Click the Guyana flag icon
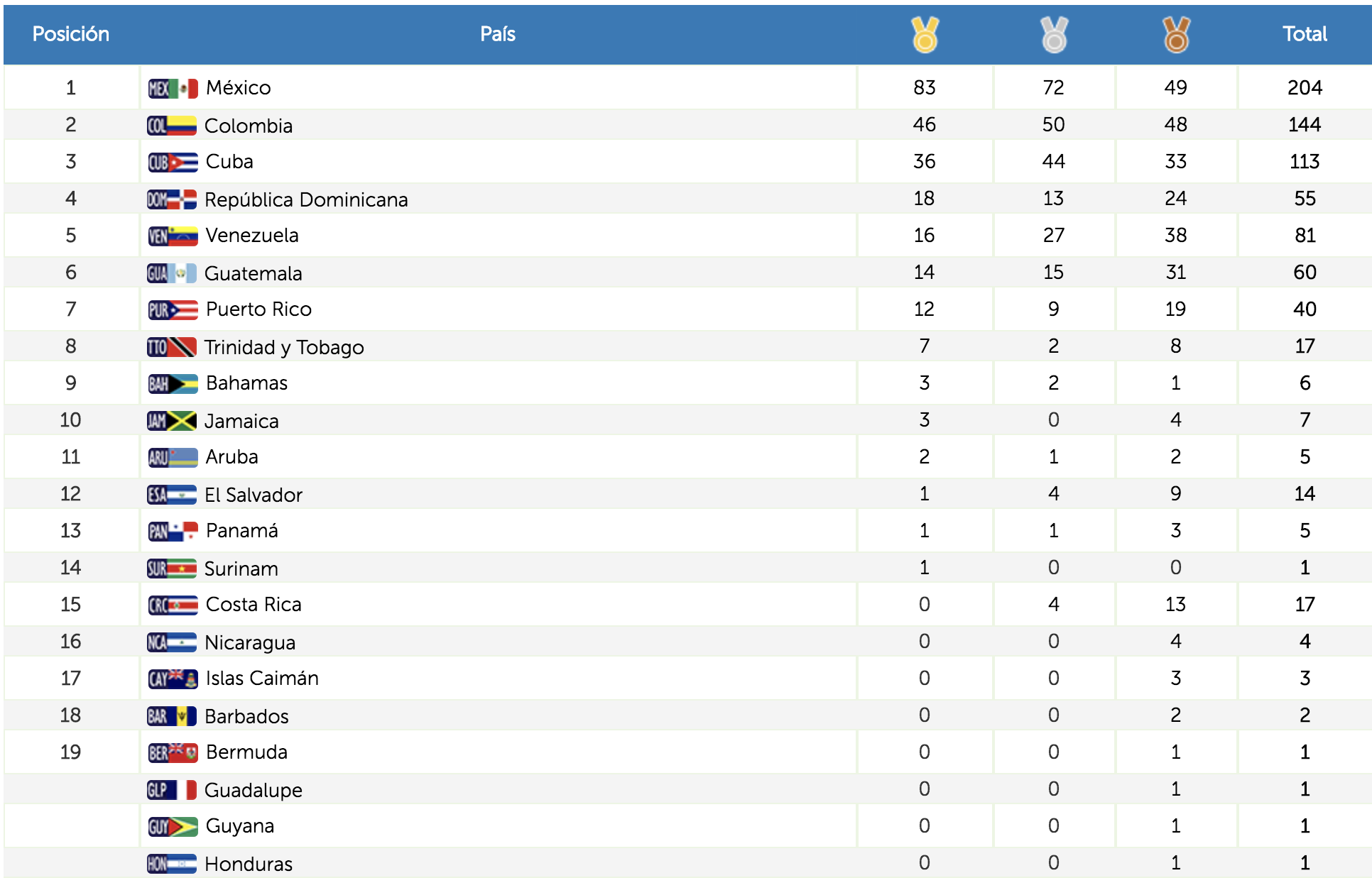Image resolution: width=1372 pixels, height=878 pixels. tap(173, 826)
